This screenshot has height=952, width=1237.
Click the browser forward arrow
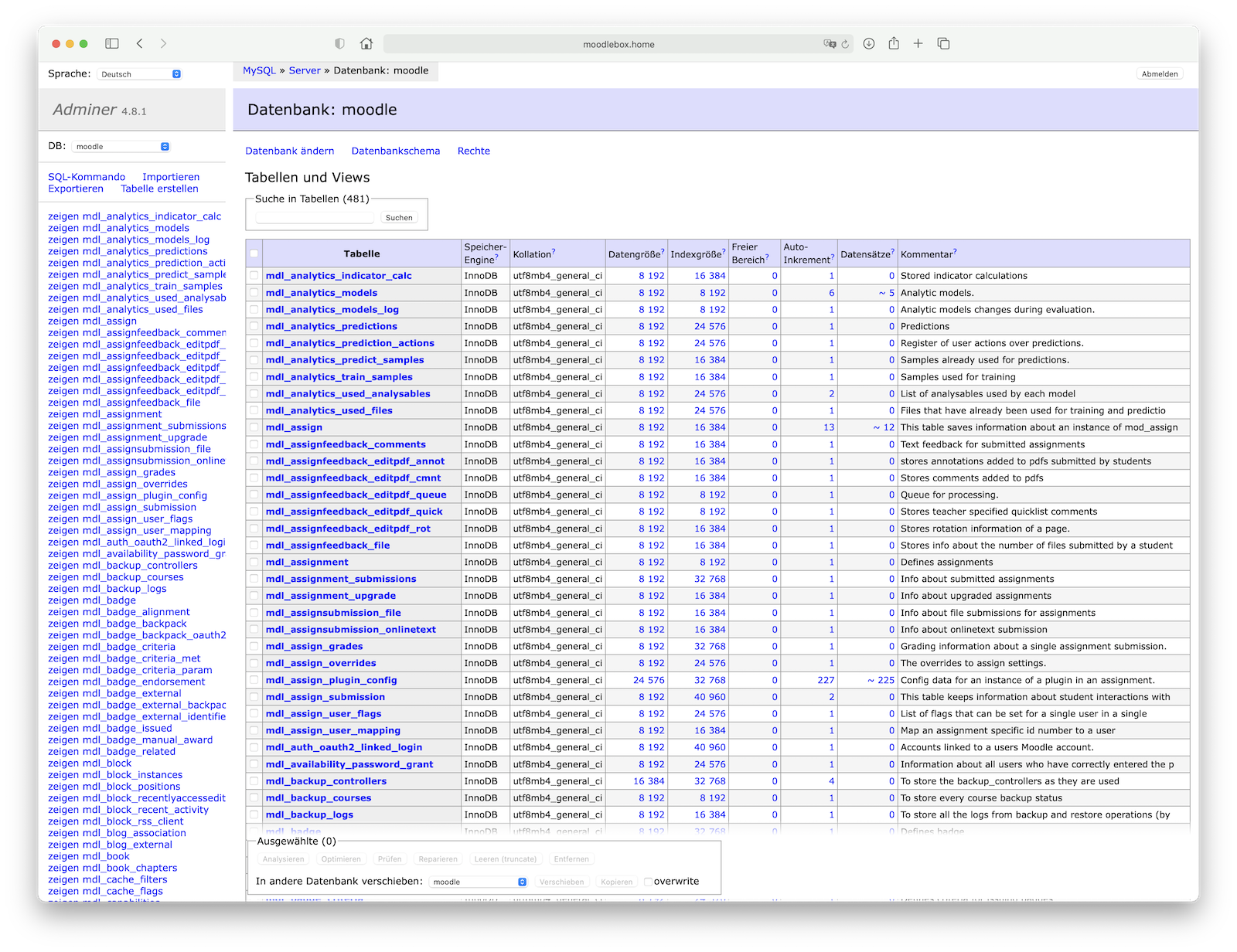click(x=163, y=44)
